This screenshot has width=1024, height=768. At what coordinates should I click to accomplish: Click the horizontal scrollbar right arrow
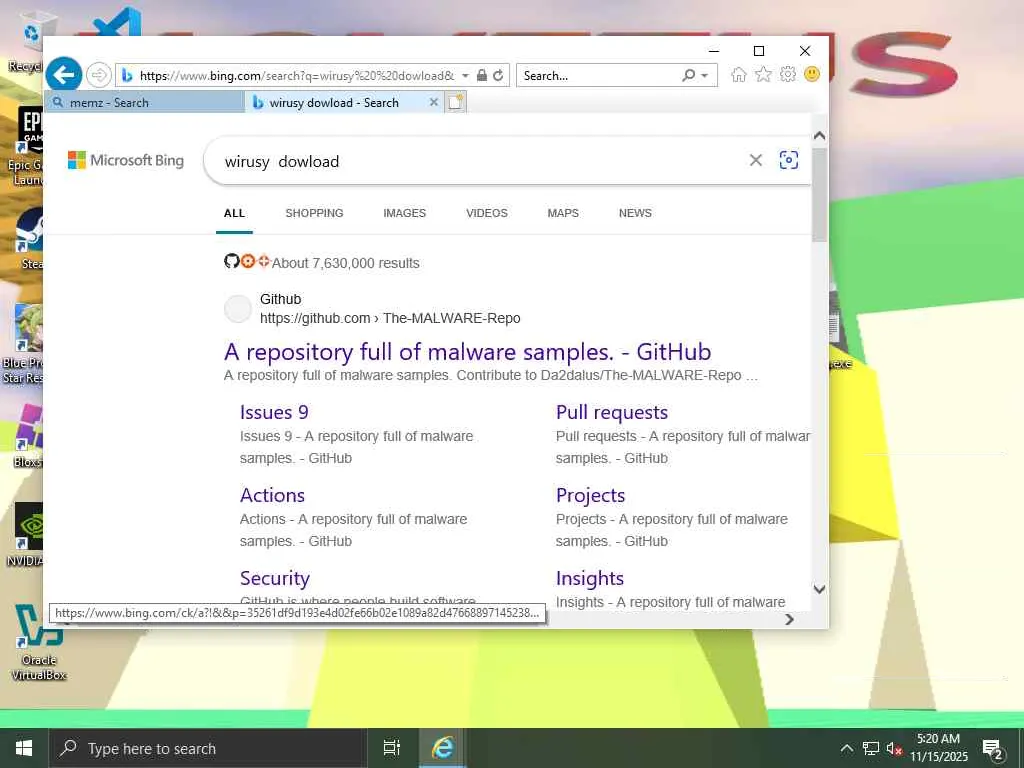790,619
